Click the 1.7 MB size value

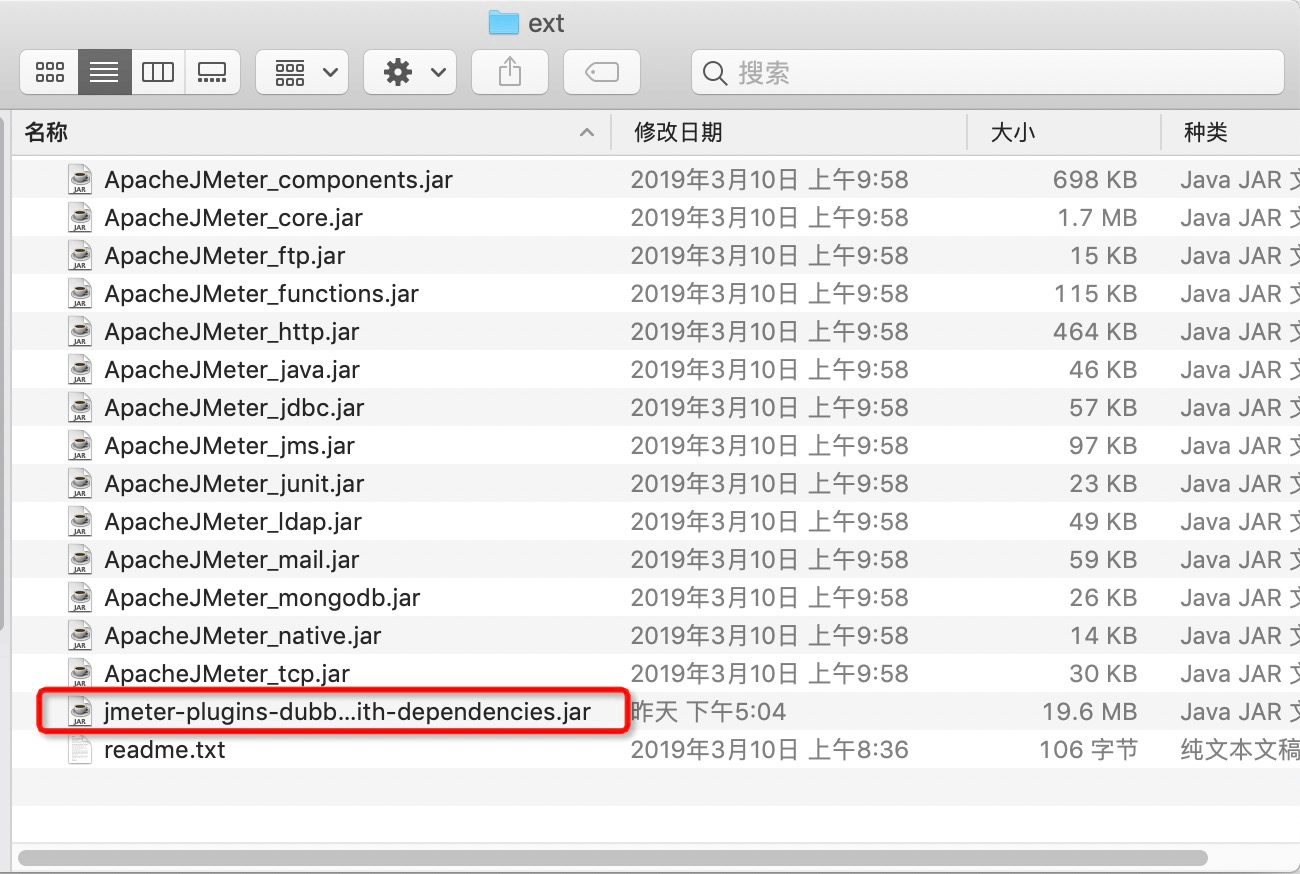(x=1097, y=218)
